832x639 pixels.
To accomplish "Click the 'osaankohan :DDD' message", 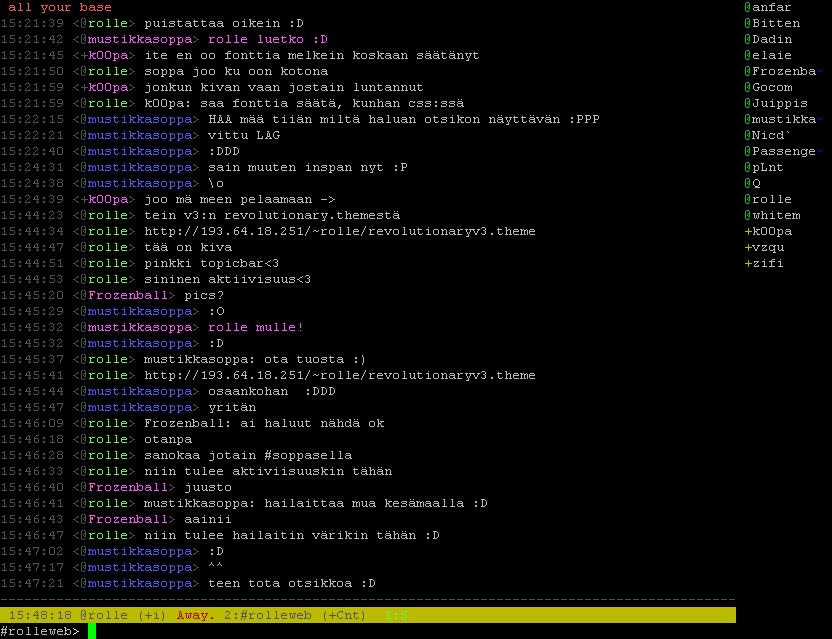I will [x=271, y=391].
